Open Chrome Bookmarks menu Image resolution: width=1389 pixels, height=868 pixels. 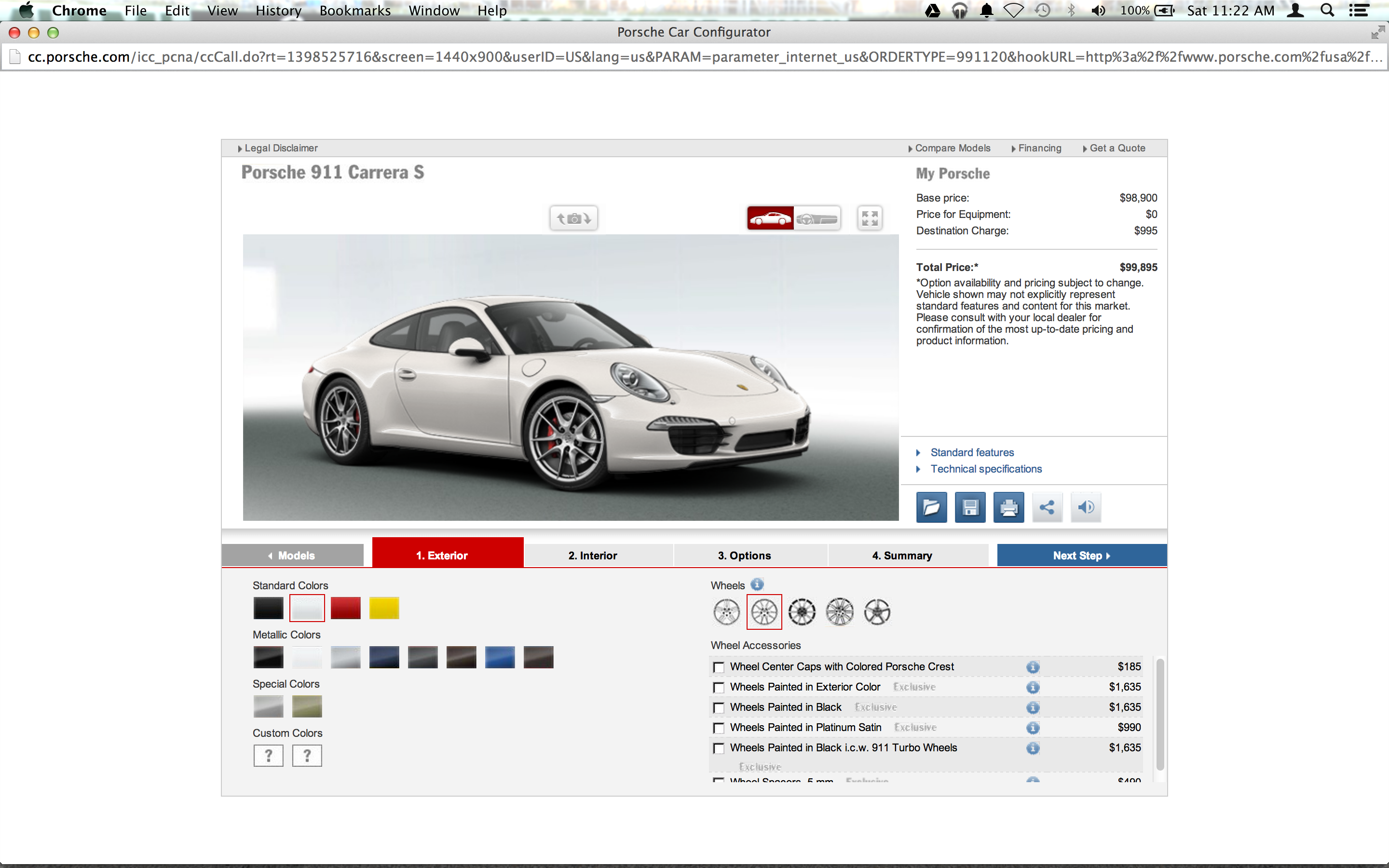(354, 10)
